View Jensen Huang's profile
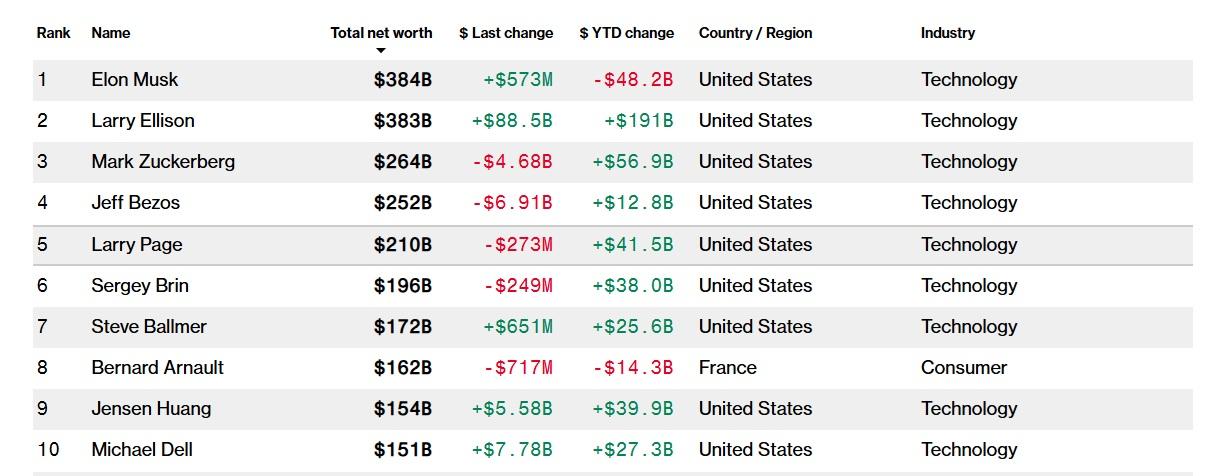1220x476 pixels. pos(151,409)
